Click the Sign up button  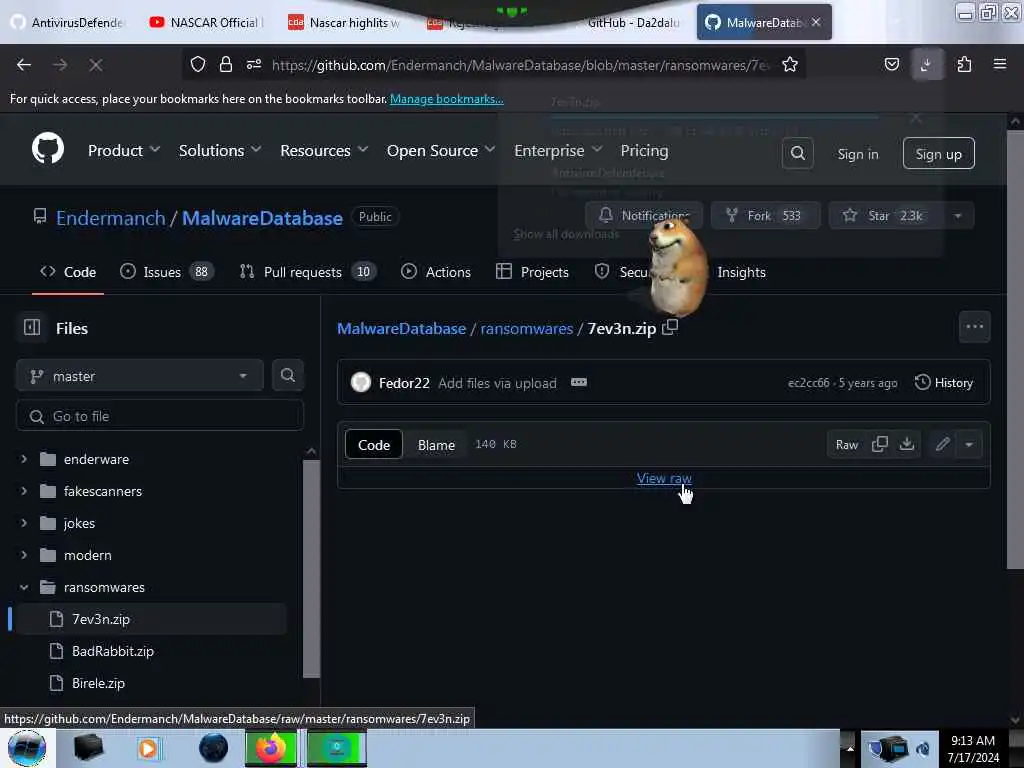point(938,153)
